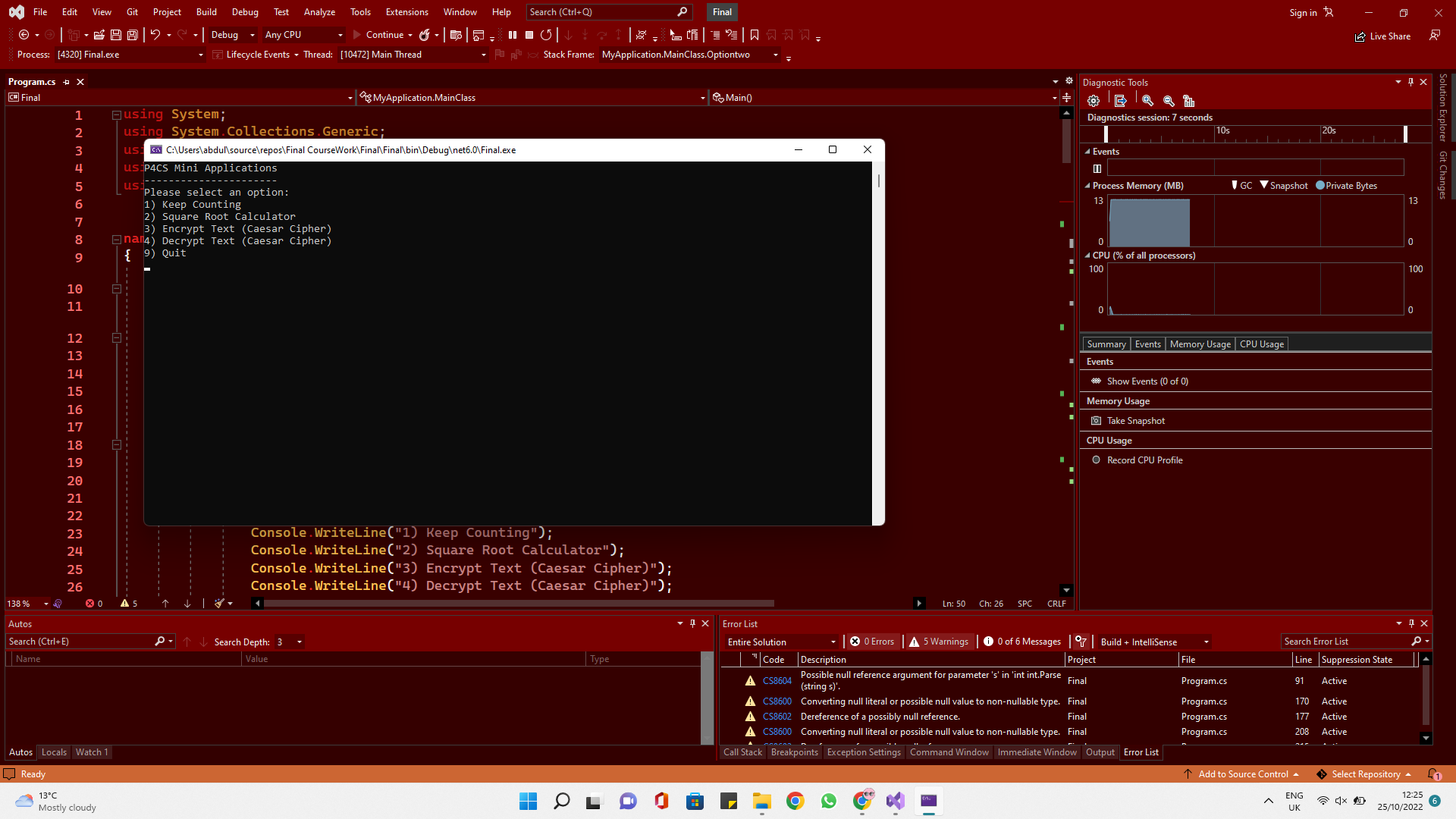Switch to the Memory Usage tab

[1200, 344]
